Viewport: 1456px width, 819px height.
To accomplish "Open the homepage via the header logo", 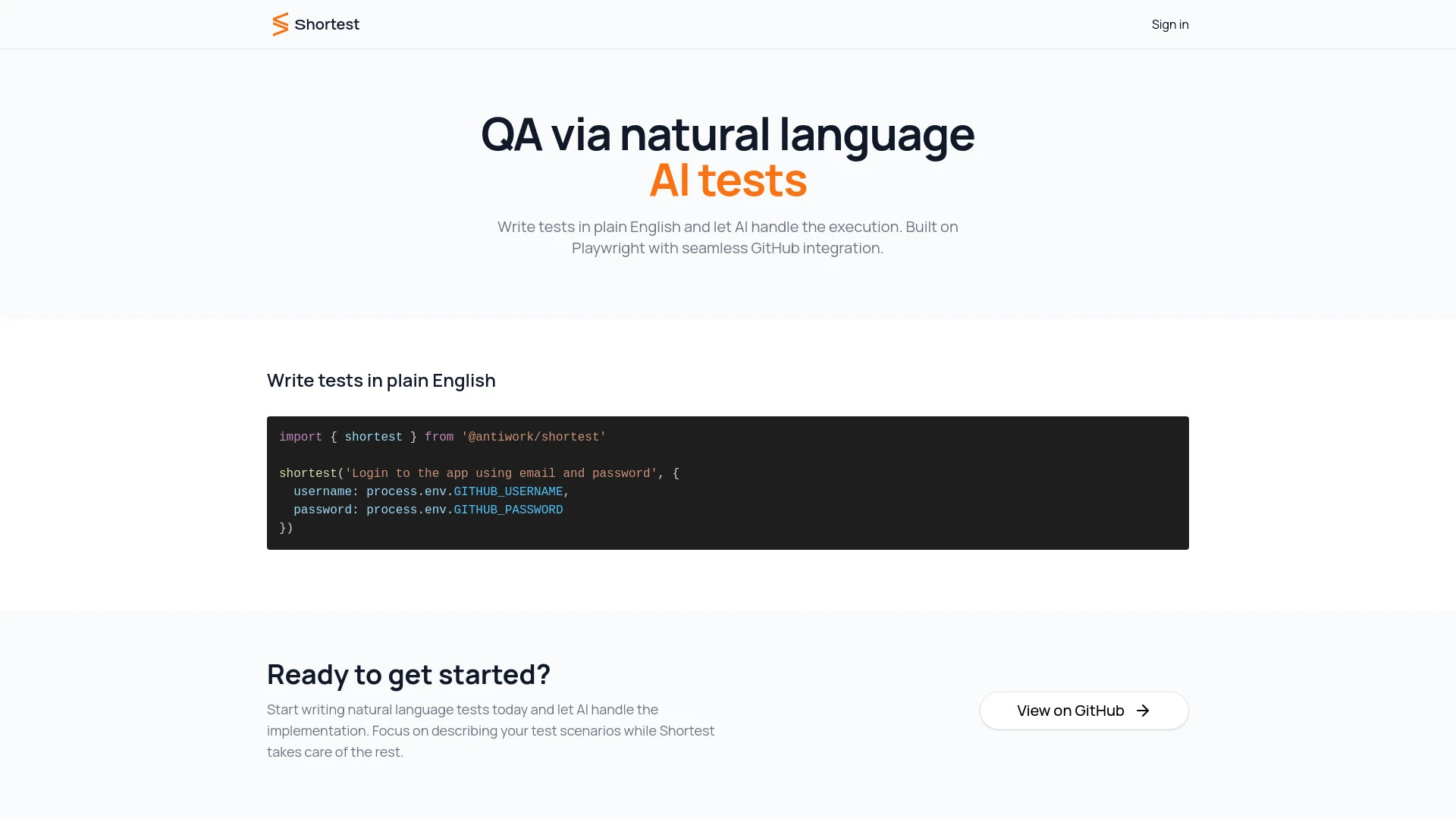I will (x=315, y=24).
